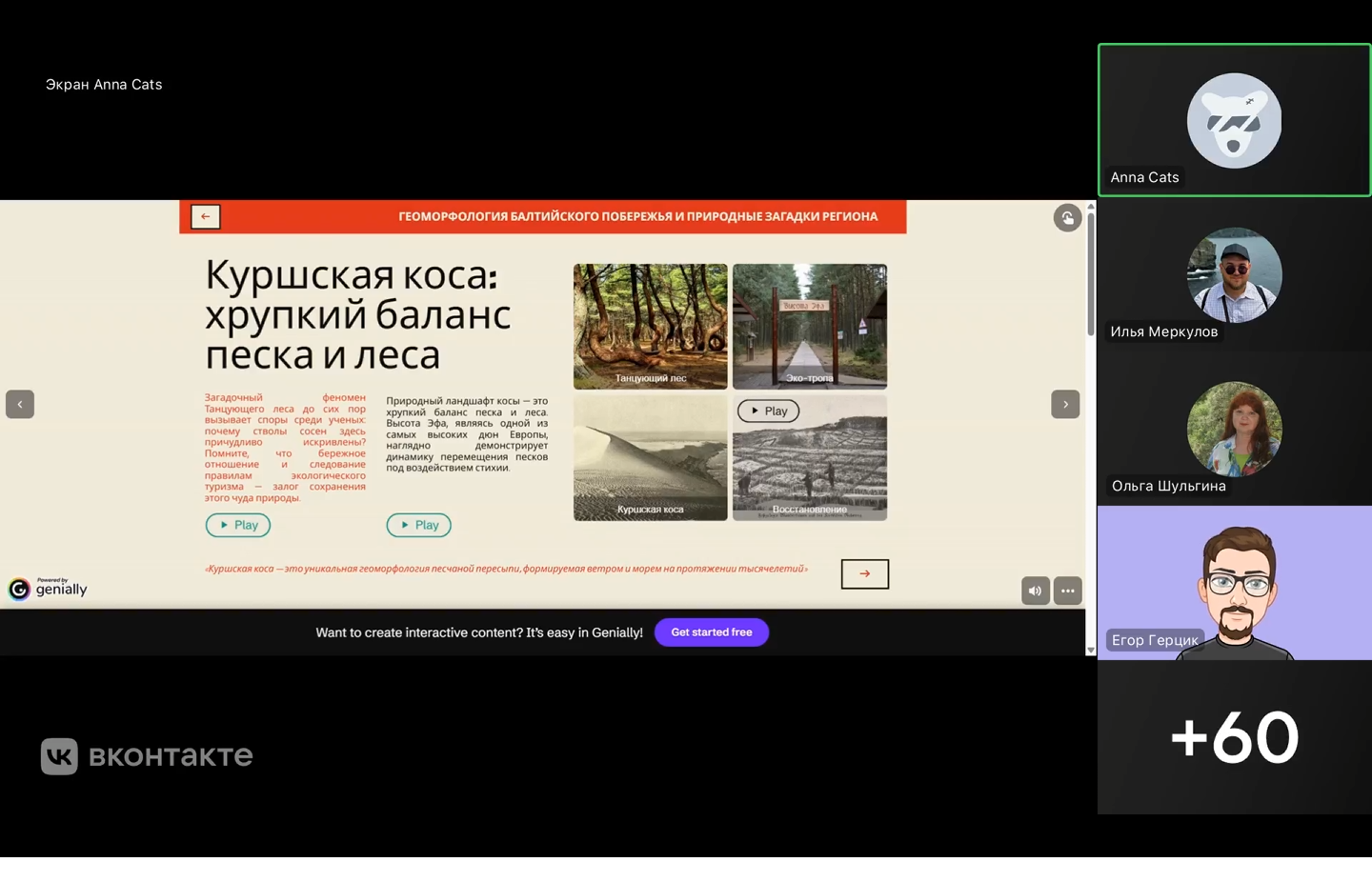Click the Куршская коса slide heading
Screen dimensions: 1372x882
click(358, 314)
